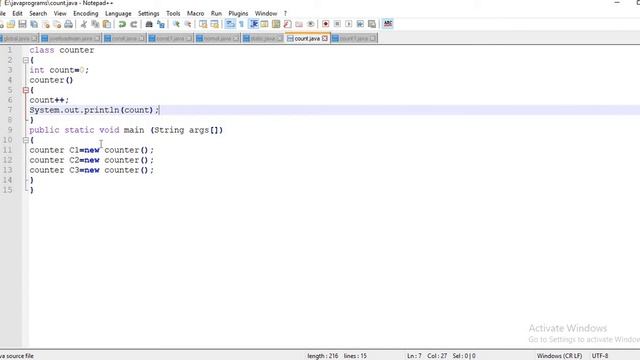Open a file with the Open icon

pyautogui.click(x=11, y=24)
